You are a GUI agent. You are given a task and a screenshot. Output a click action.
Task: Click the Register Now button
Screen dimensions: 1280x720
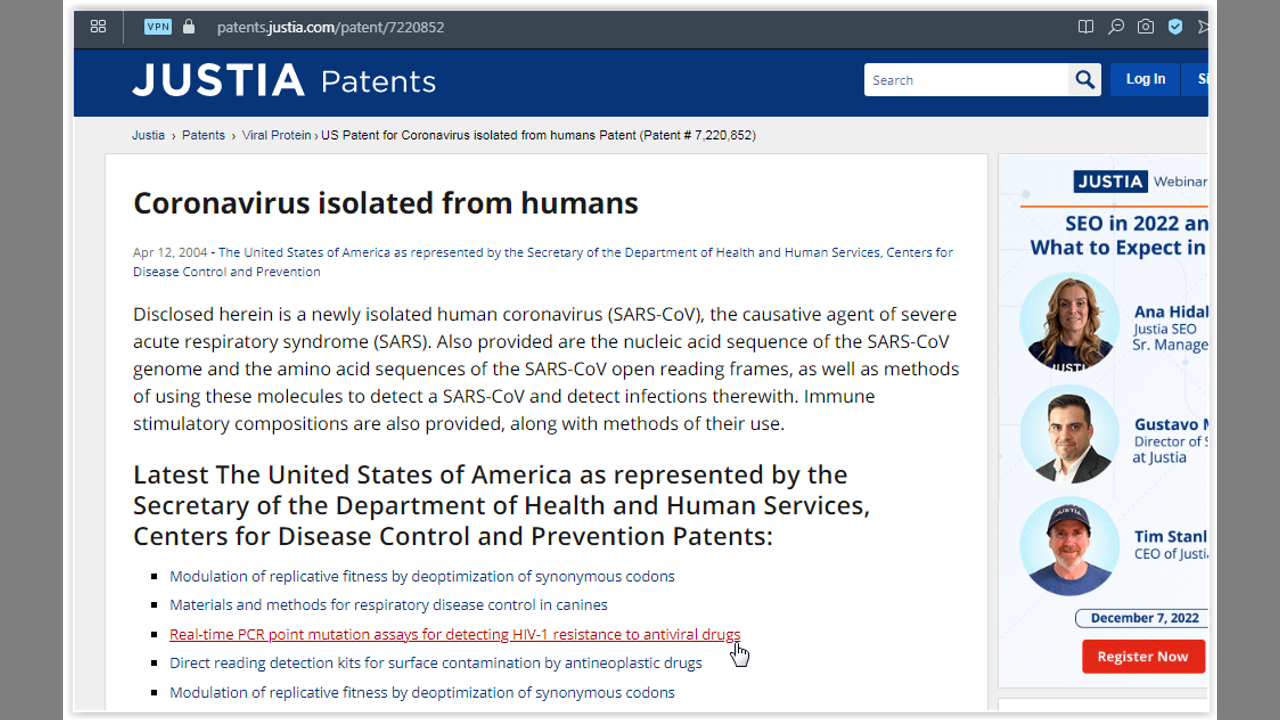point(1143,657)
